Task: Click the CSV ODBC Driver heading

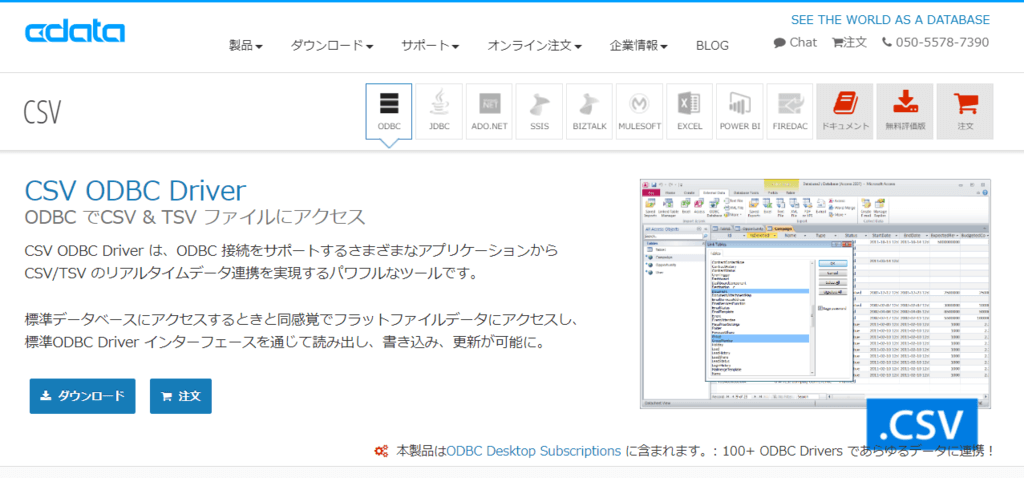Action: click(x=135, y=191)
